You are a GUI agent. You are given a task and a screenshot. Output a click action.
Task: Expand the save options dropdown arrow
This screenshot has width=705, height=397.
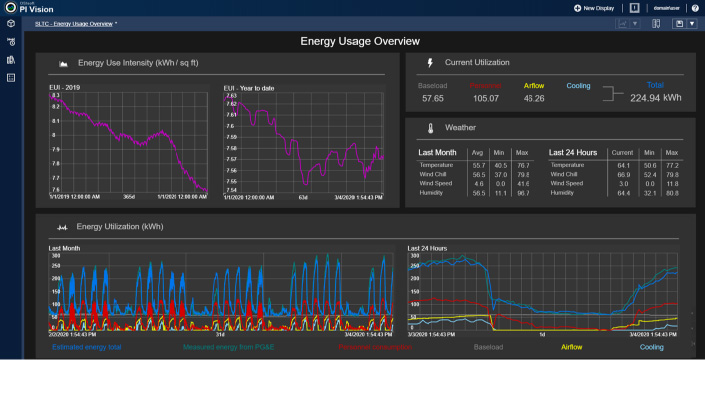click(x=692, y=24)
